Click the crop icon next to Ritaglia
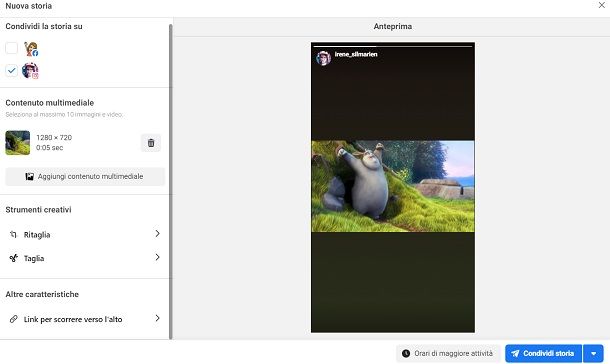610x364 pixels. 14,234
